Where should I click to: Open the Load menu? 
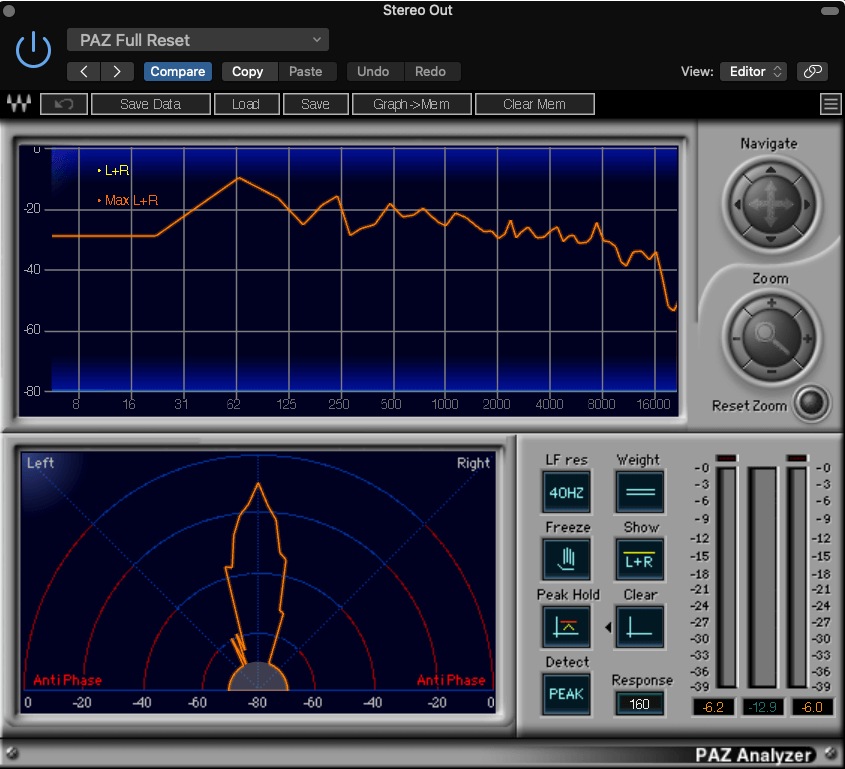246,104
